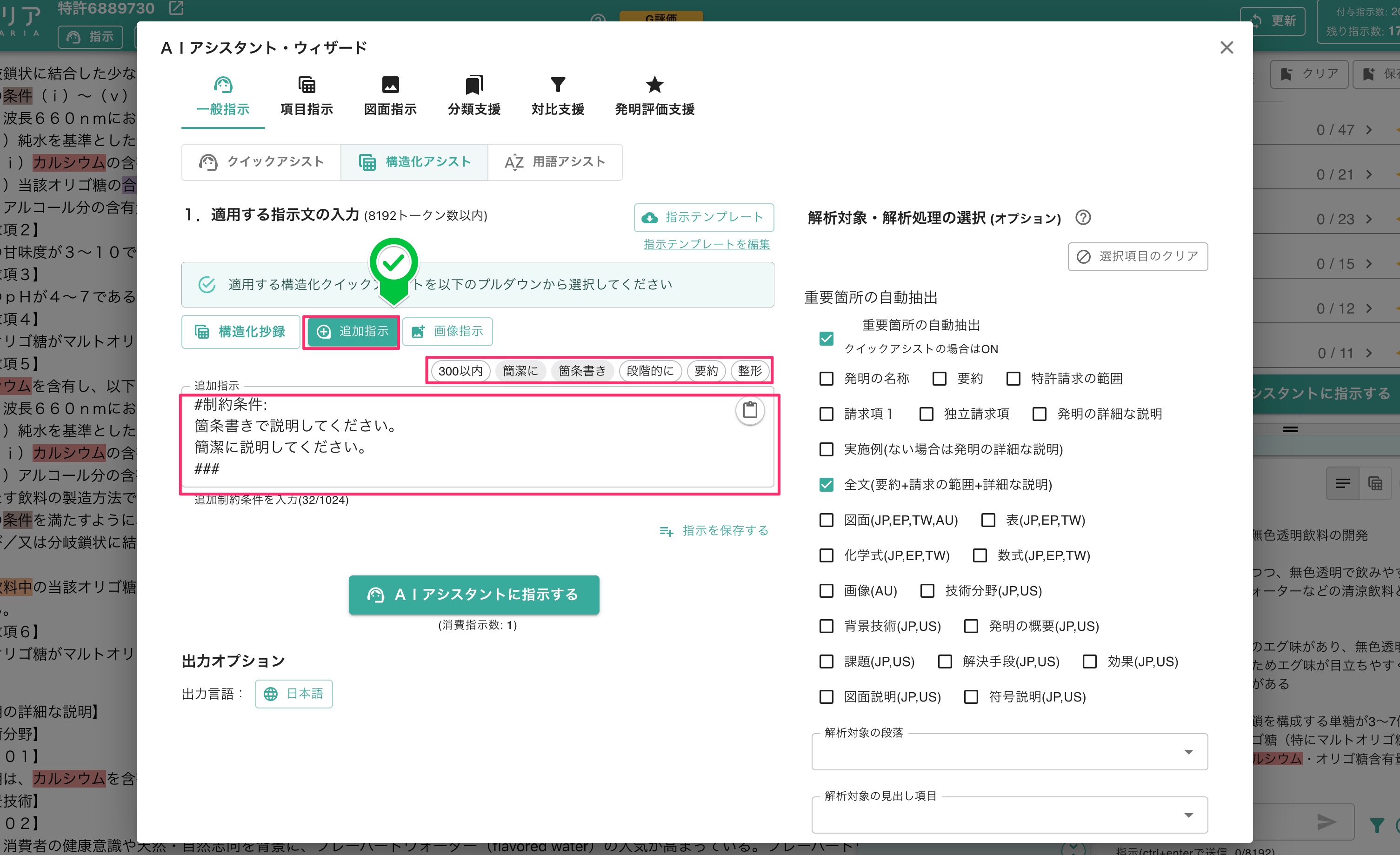Click the help question mark icon by 解析対象 heading
1400x855 pixels.
coord(1083,218)
